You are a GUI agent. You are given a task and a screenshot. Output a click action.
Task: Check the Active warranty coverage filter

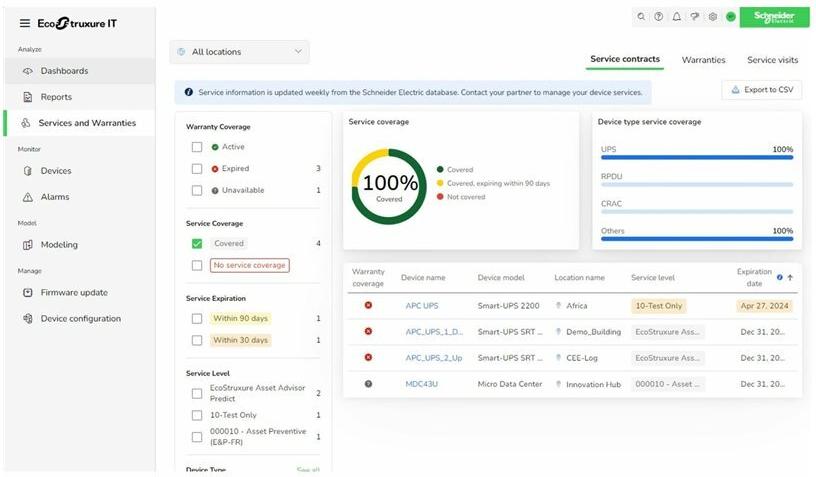click(197, 147)
